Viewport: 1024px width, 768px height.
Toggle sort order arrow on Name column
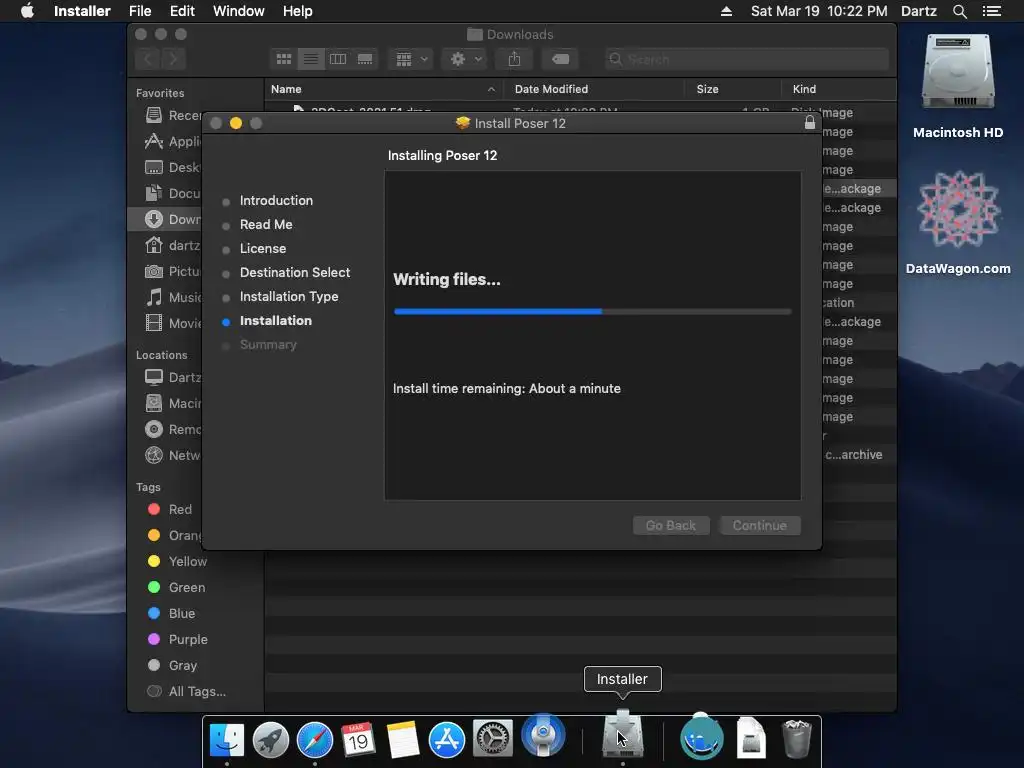pyautogui.click(x=491, y=89)
